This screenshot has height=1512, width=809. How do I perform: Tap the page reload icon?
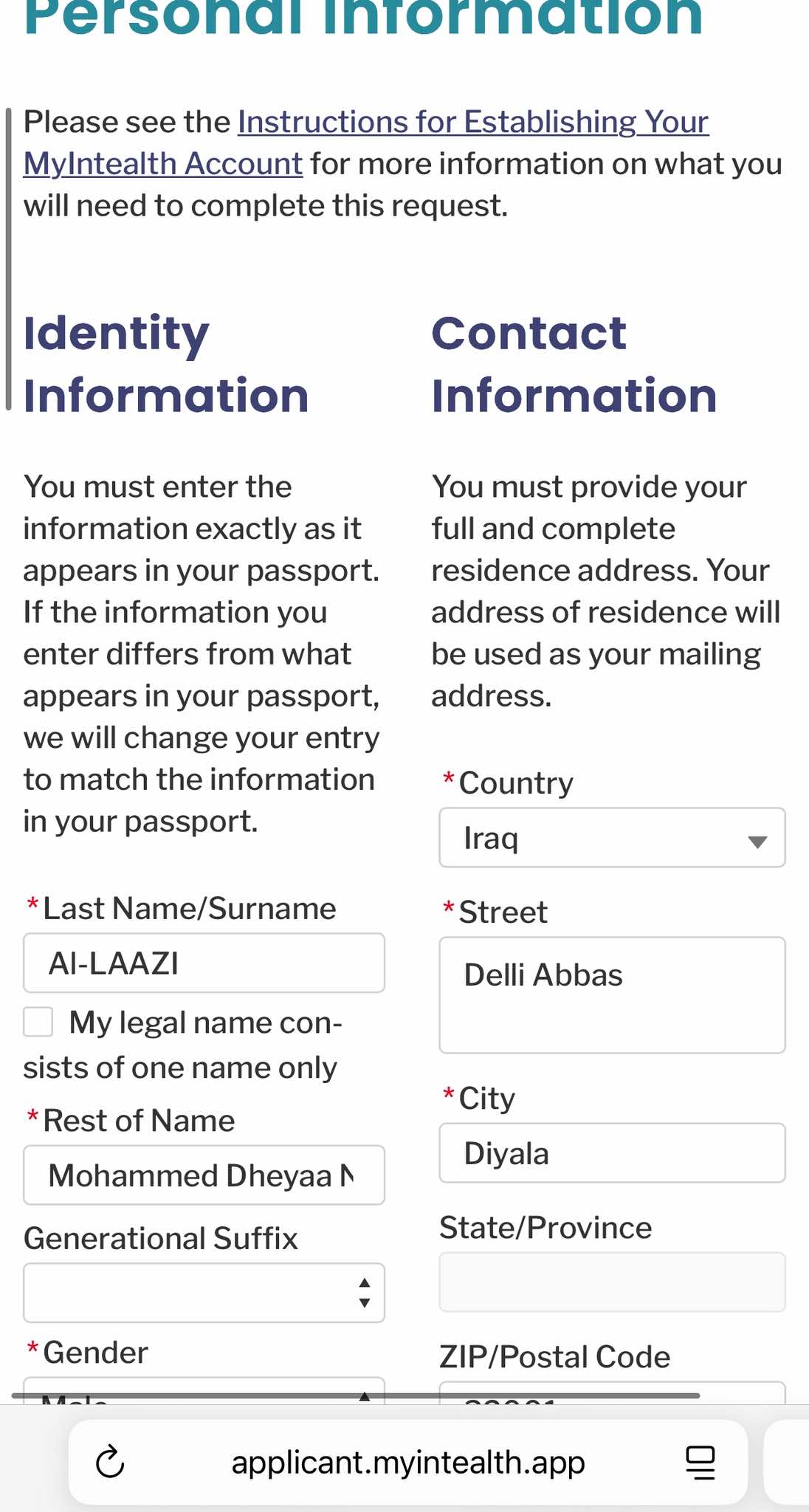pyautogui.click(x=111, y=1462)
